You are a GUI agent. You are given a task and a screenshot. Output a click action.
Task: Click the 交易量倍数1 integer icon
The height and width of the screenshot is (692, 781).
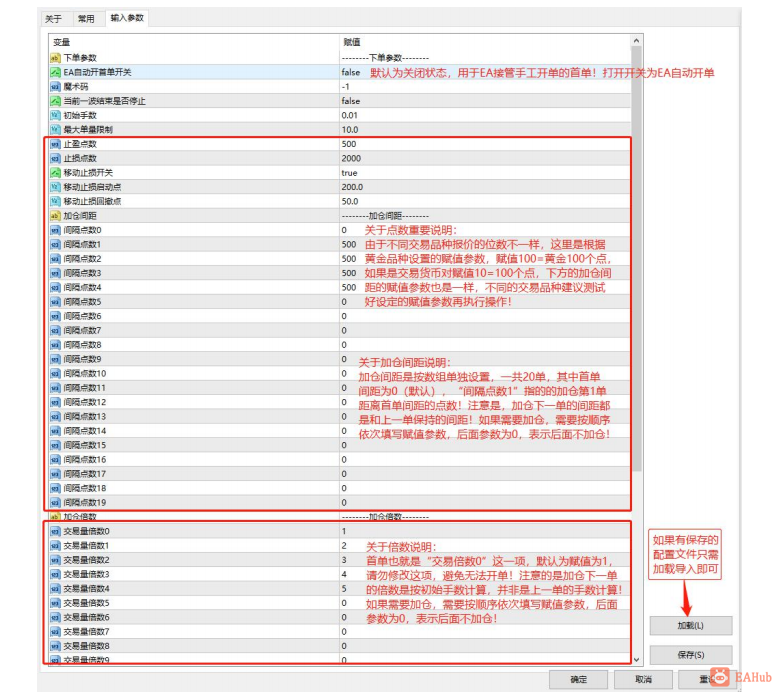point(55,546)
